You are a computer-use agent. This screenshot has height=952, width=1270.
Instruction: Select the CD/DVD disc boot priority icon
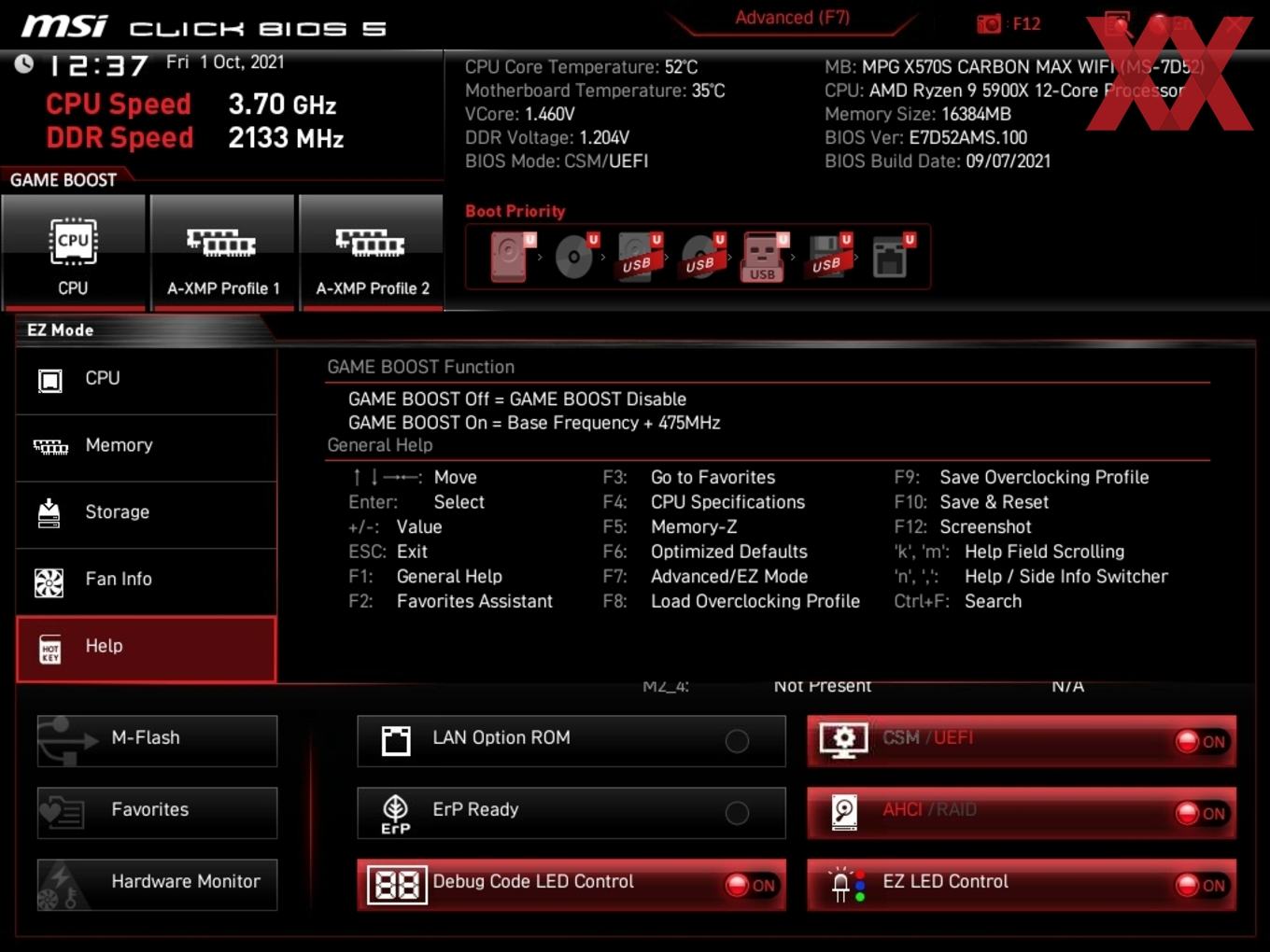coord(576,257)
